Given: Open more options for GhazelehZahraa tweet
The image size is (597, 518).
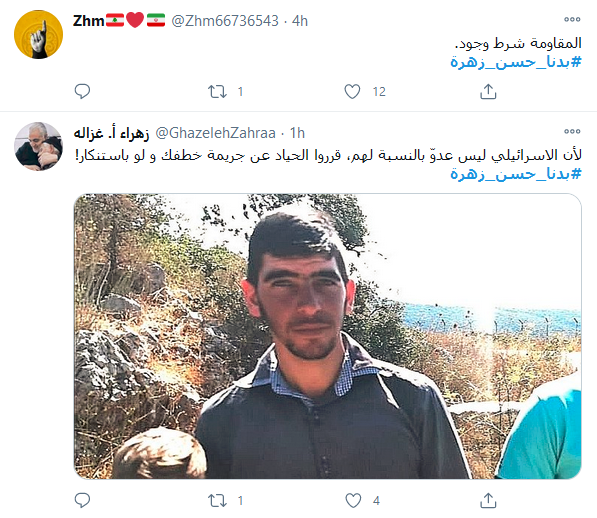Looking at the screenshot, I should (572, 131).
